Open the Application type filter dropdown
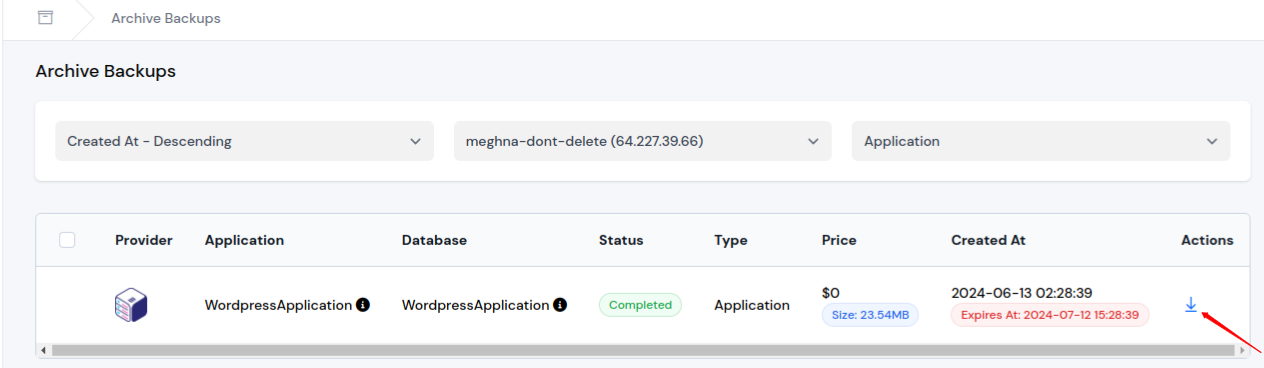The height and width of the screenshot is (368, 1264). [x=1041, y=141]
